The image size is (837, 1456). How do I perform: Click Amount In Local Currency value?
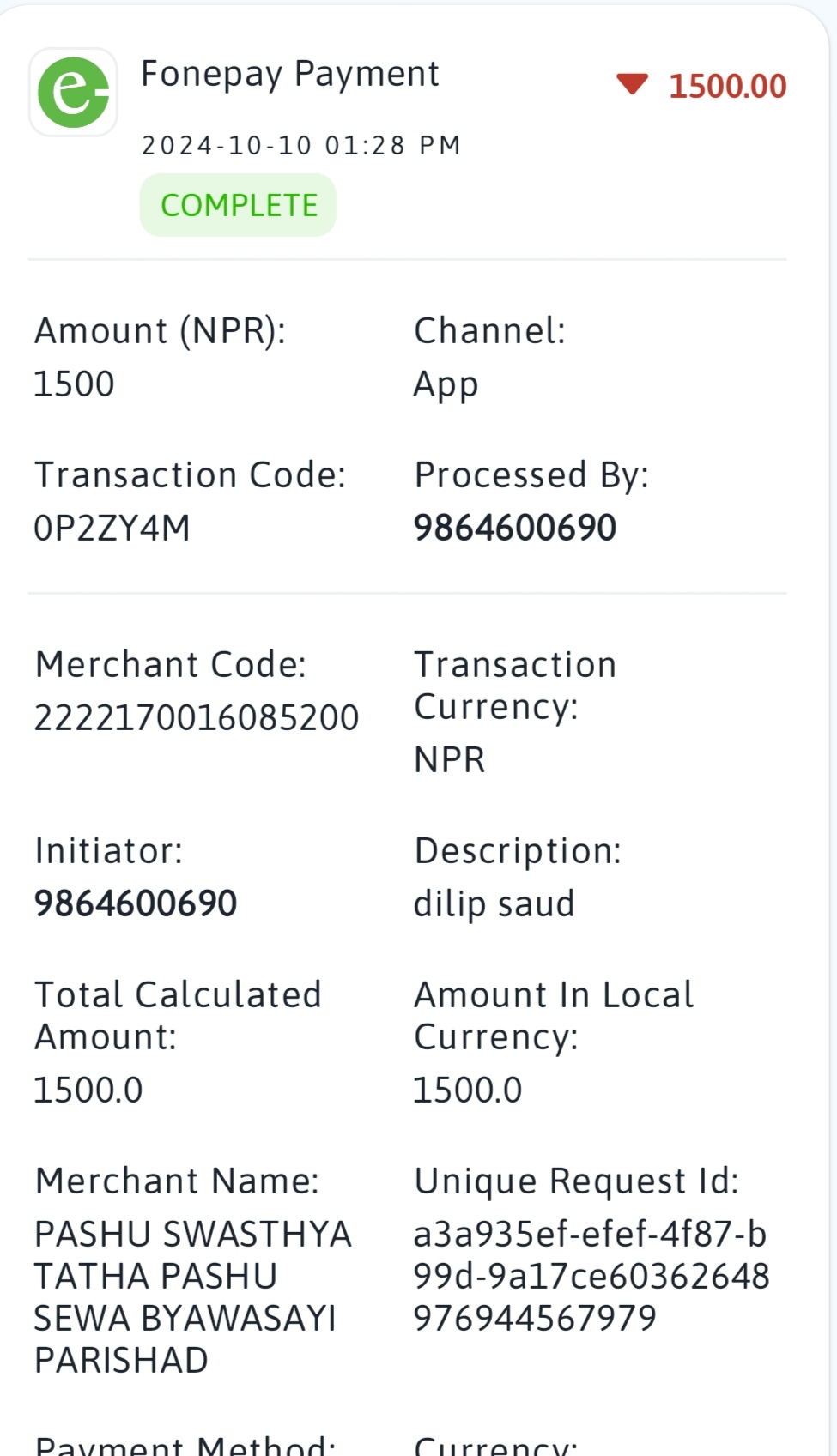tap(468, 1090)
